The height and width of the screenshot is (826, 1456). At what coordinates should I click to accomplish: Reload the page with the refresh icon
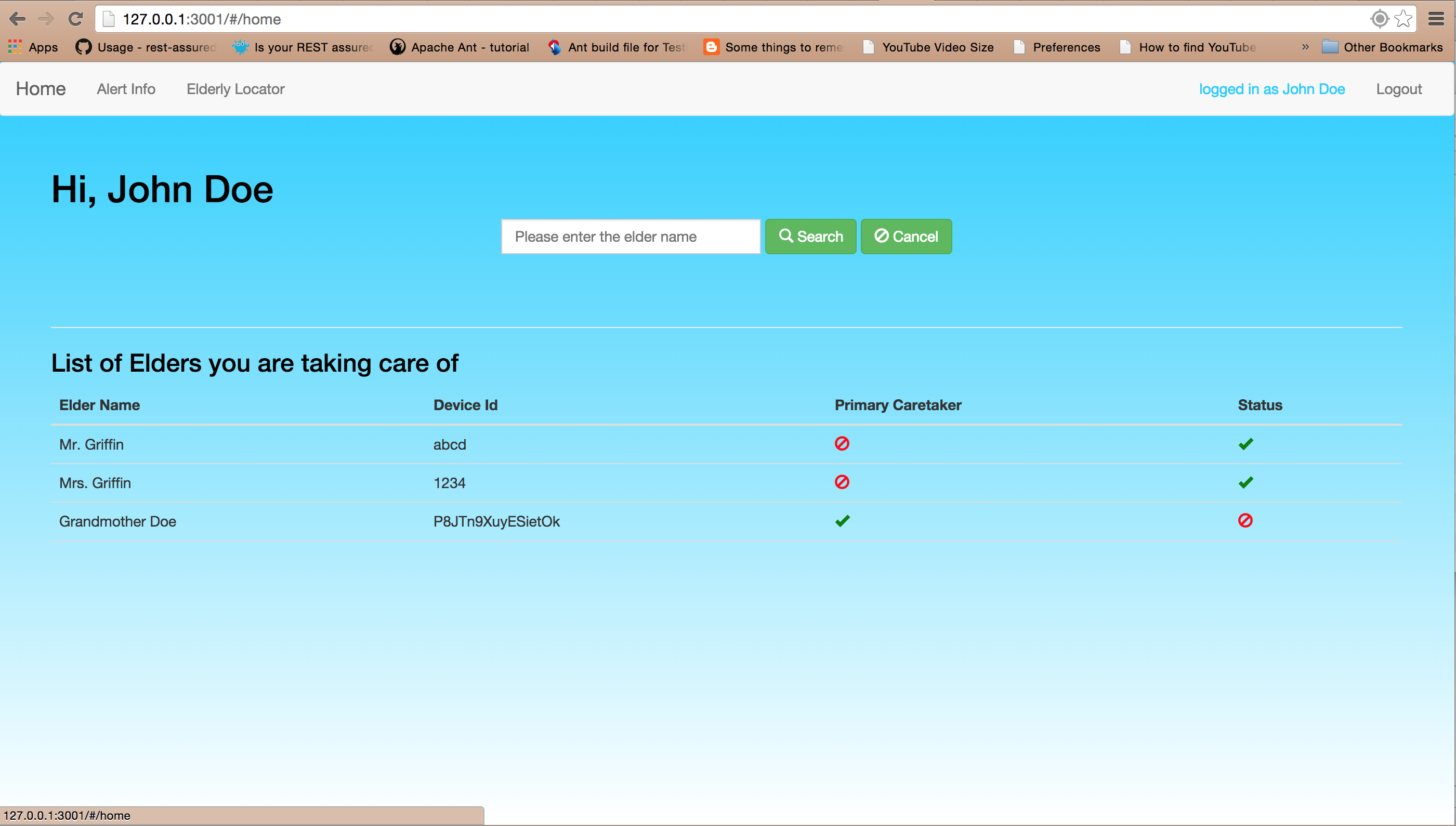click(75, 19)
